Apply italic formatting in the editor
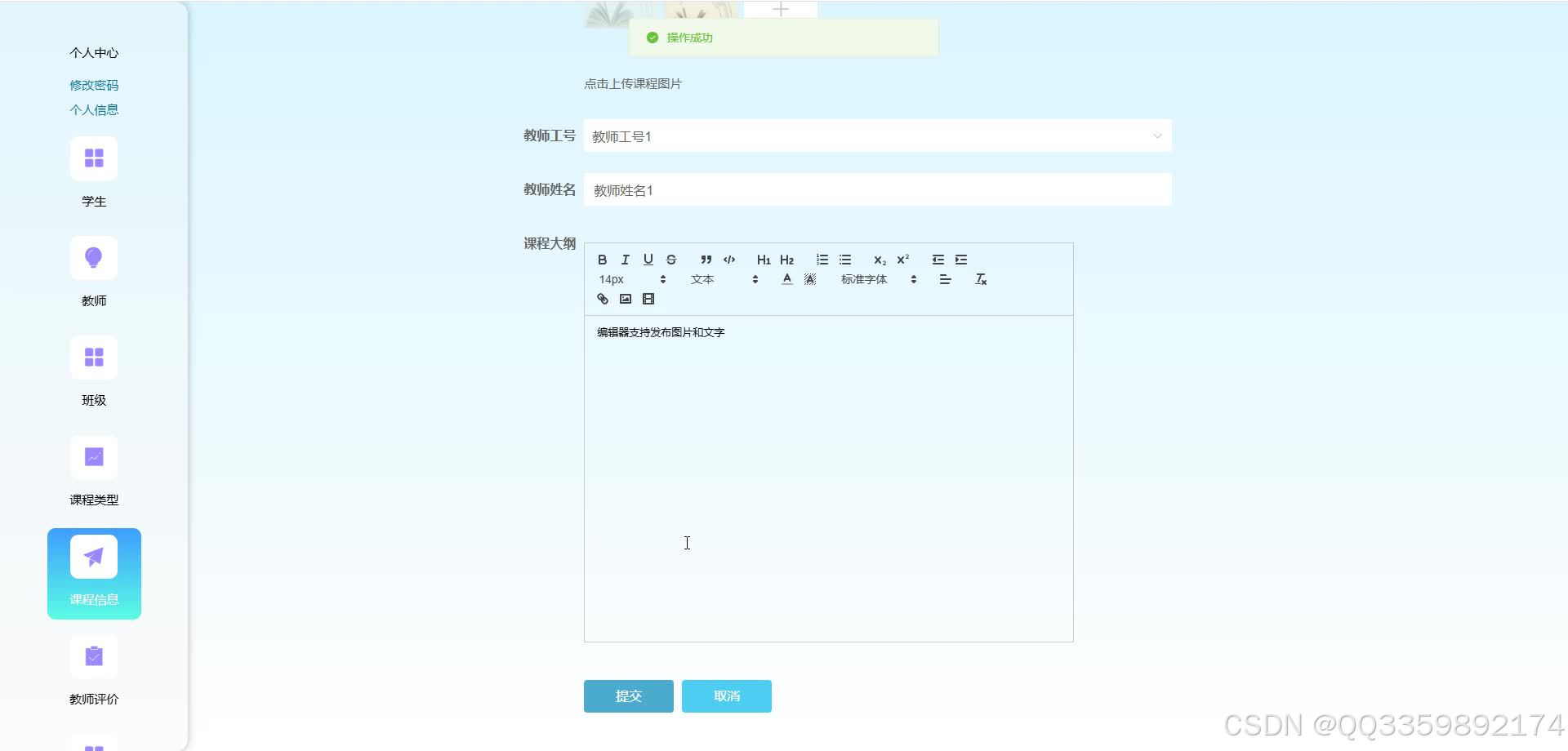 click(x=625, y=260)
